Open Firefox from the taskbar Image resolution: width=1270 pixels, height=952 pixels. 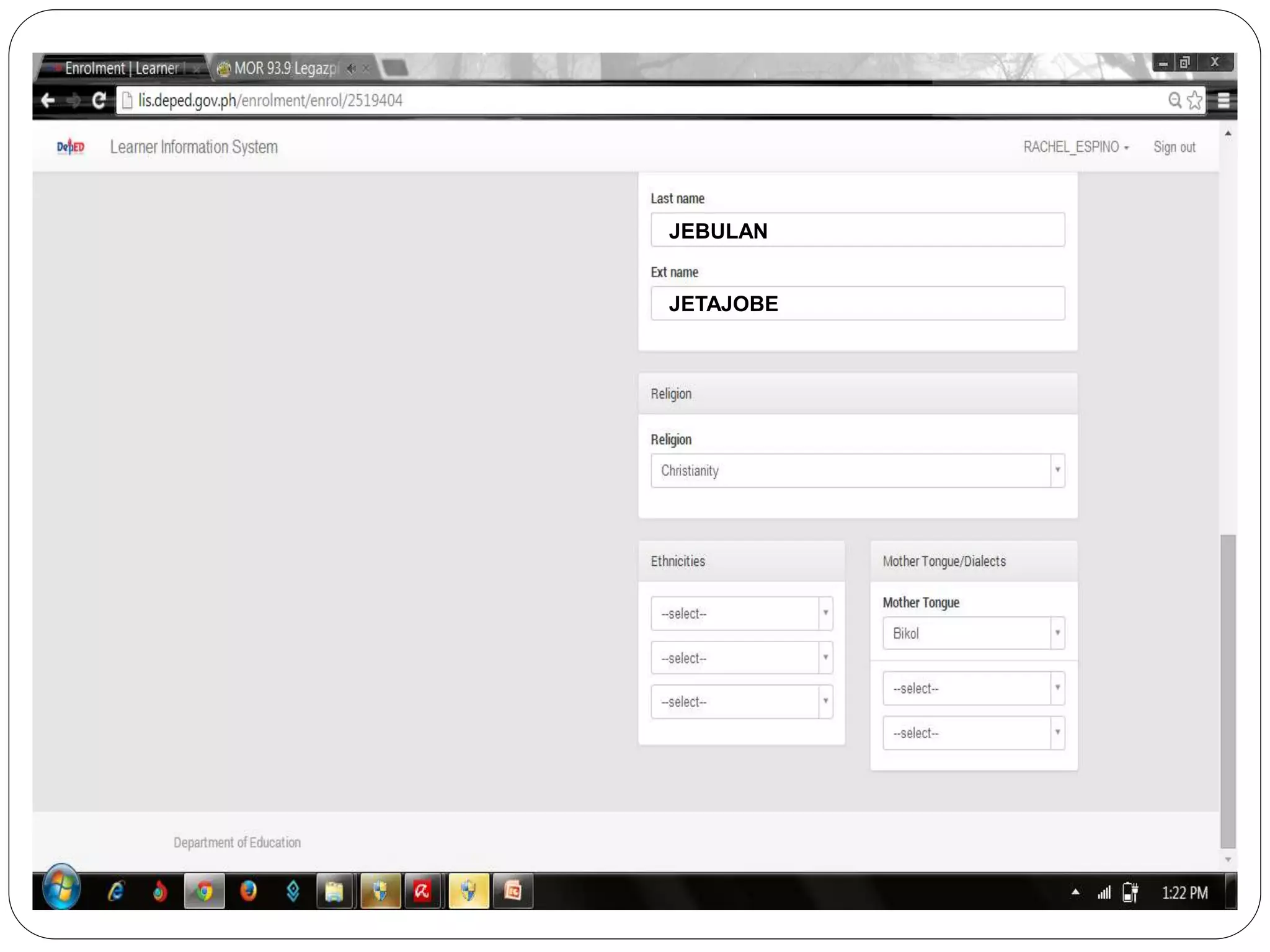click(x=248, y=891)
